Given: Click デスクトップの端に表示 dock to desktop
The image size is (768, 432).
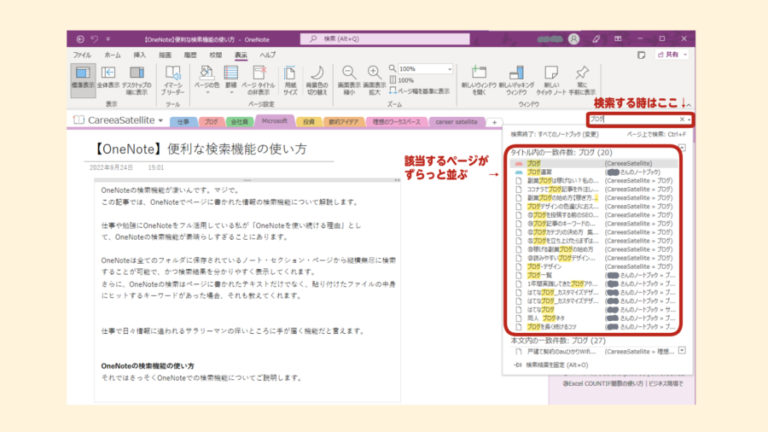Looking at the screenshot, I should [137, 80].
